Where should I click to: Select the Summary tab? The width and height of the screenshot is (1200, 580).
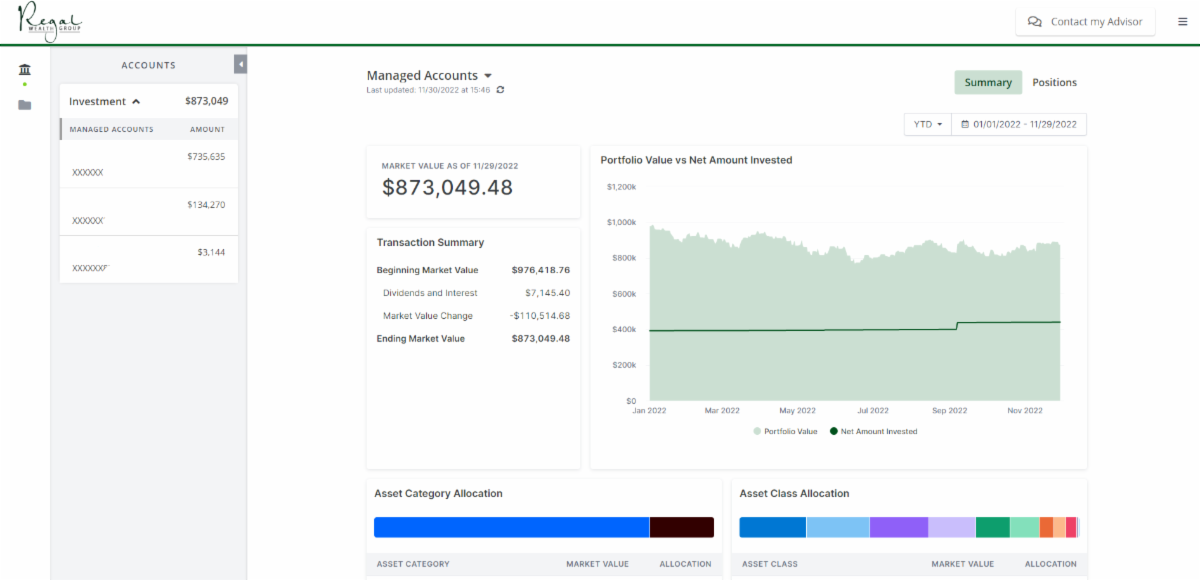987,83
